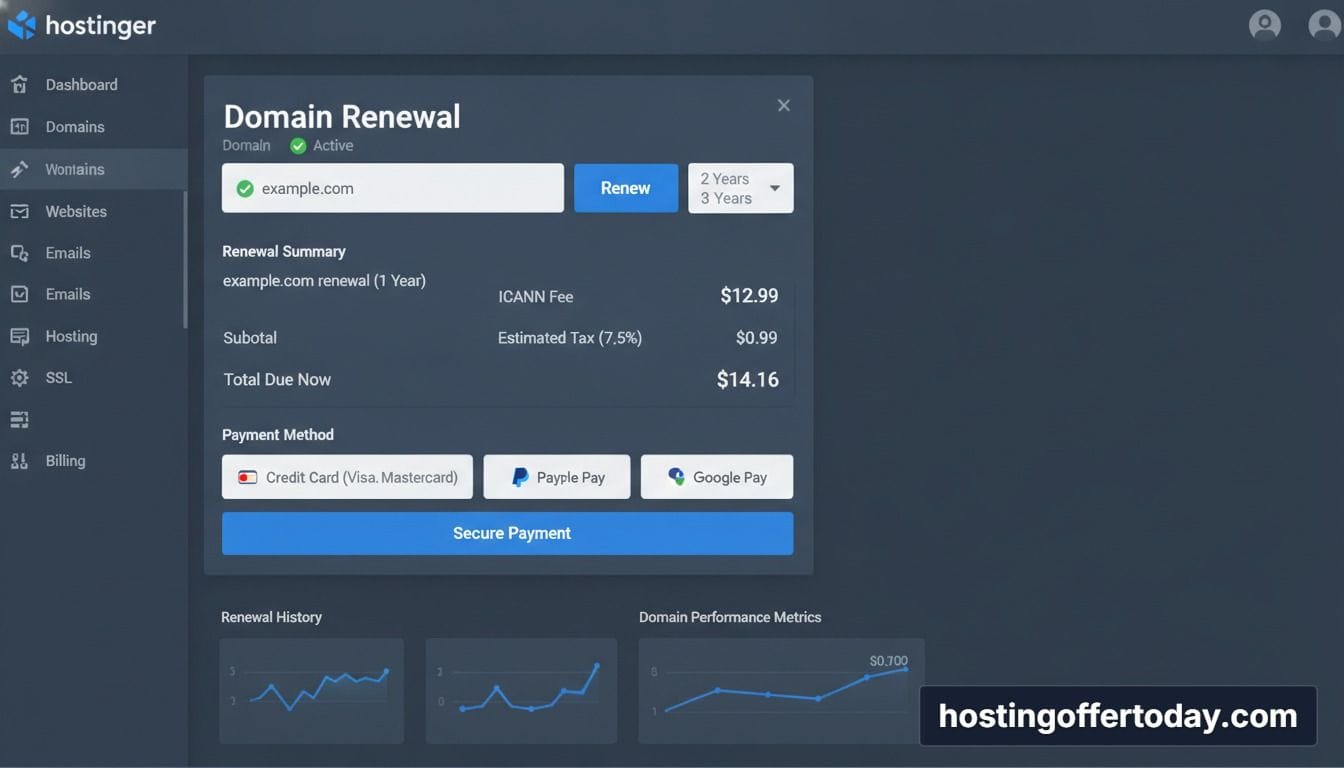Click the blue Renew button
This screenshot has height=768, width=1344.
[626, 188]
